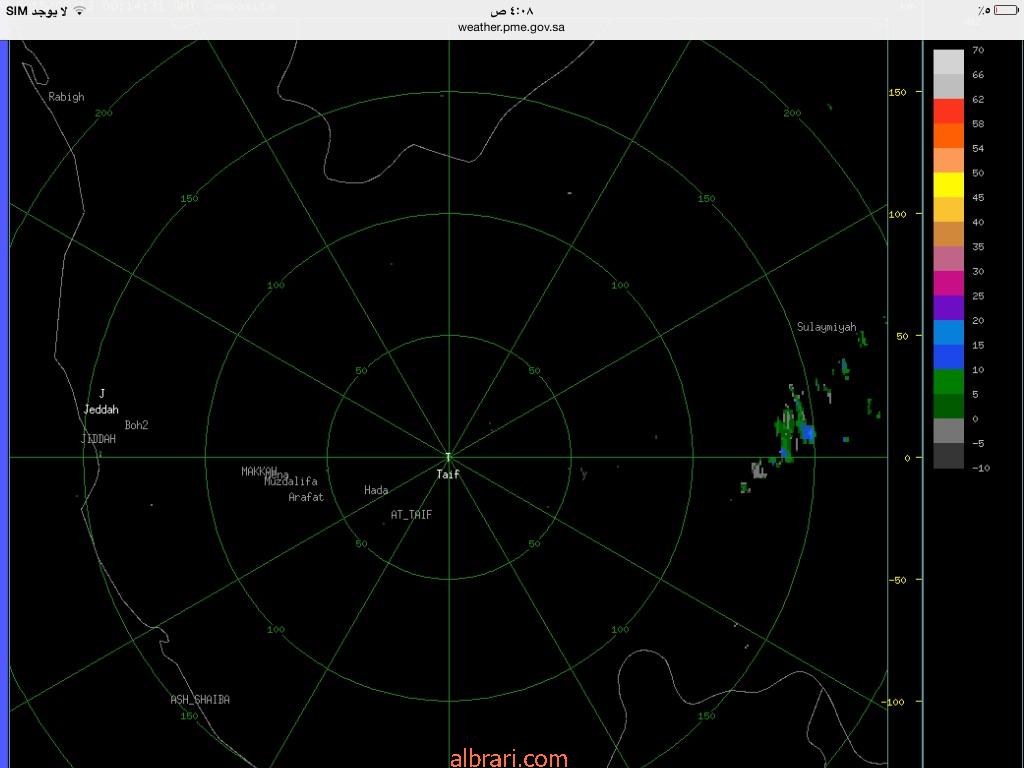Viewport: 1024px width, 768px height.
Task: Click the ASH_SHAIBA label
Action: 200,699
